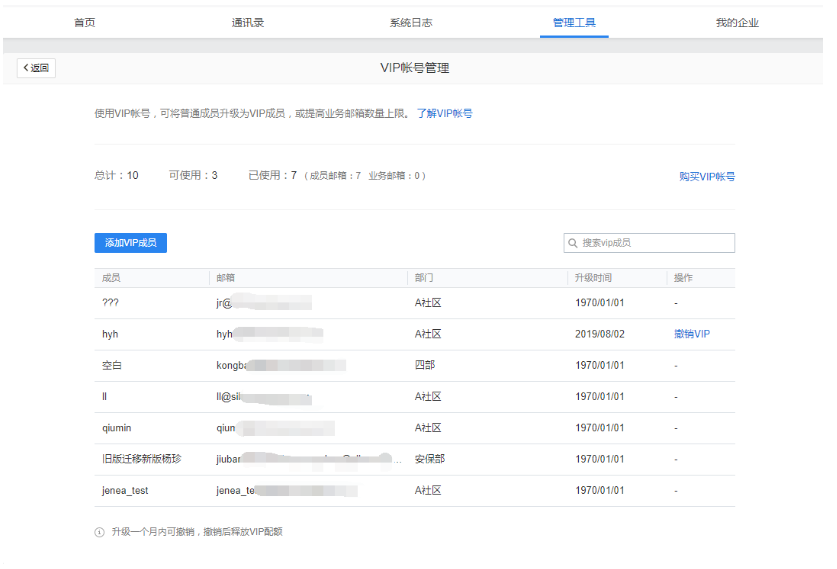This screenshot has height=569, width=837.
Task: Click the info icon beside the upgrade note
Action: (99, 532)
